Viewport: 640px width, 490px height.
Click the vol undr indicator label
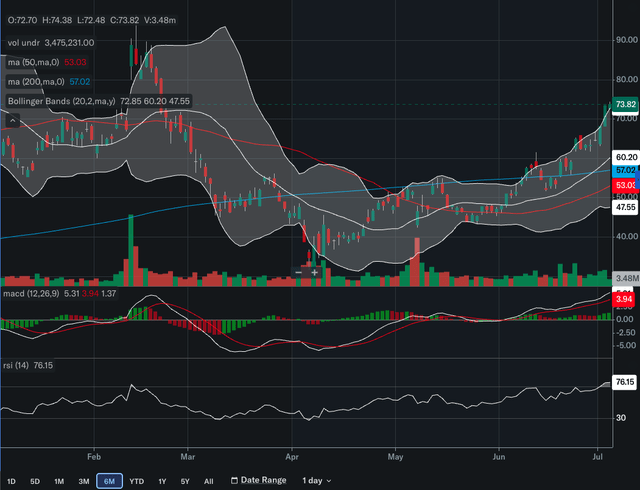(x=27, y=43)
